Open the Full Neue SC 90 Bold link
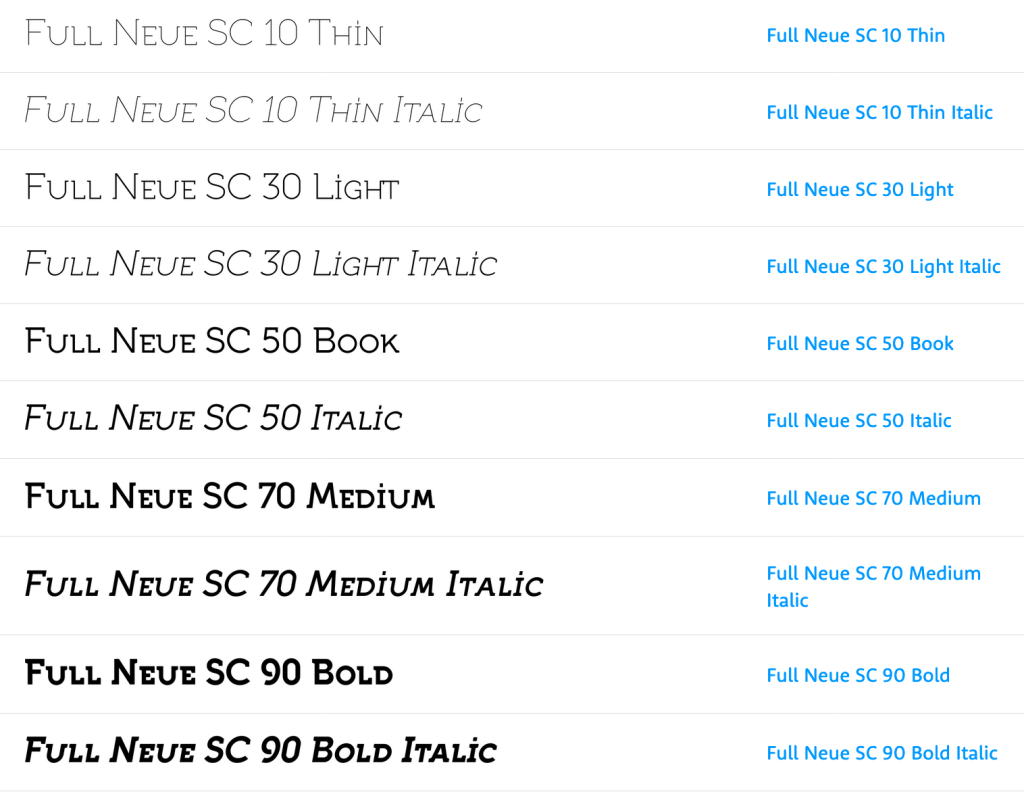 [x=858, y=676]
